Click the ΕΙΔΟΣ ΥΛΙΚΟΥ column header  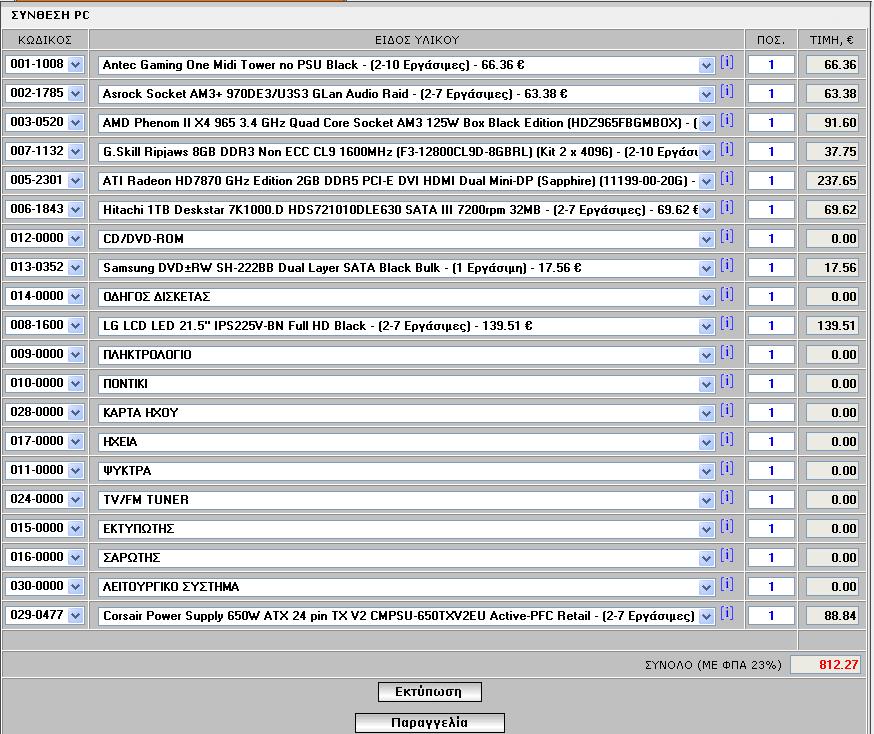click(417, 40)
